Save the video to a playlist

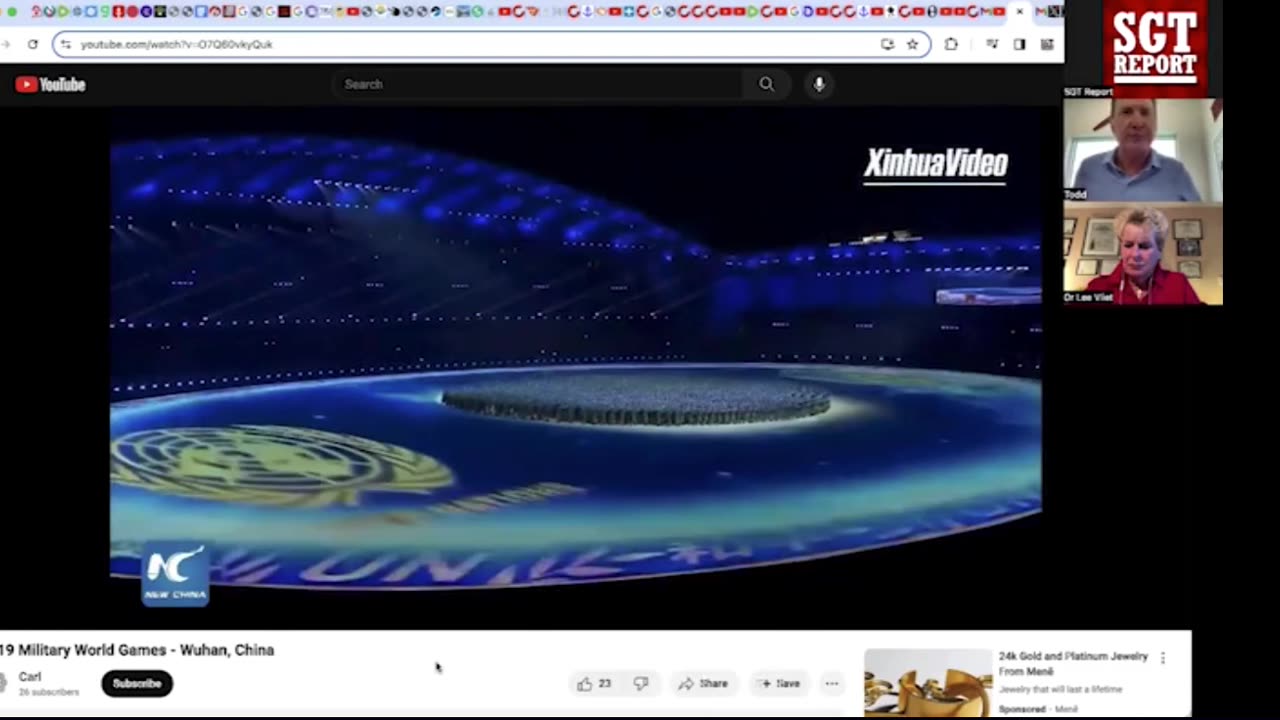point(780,684)
